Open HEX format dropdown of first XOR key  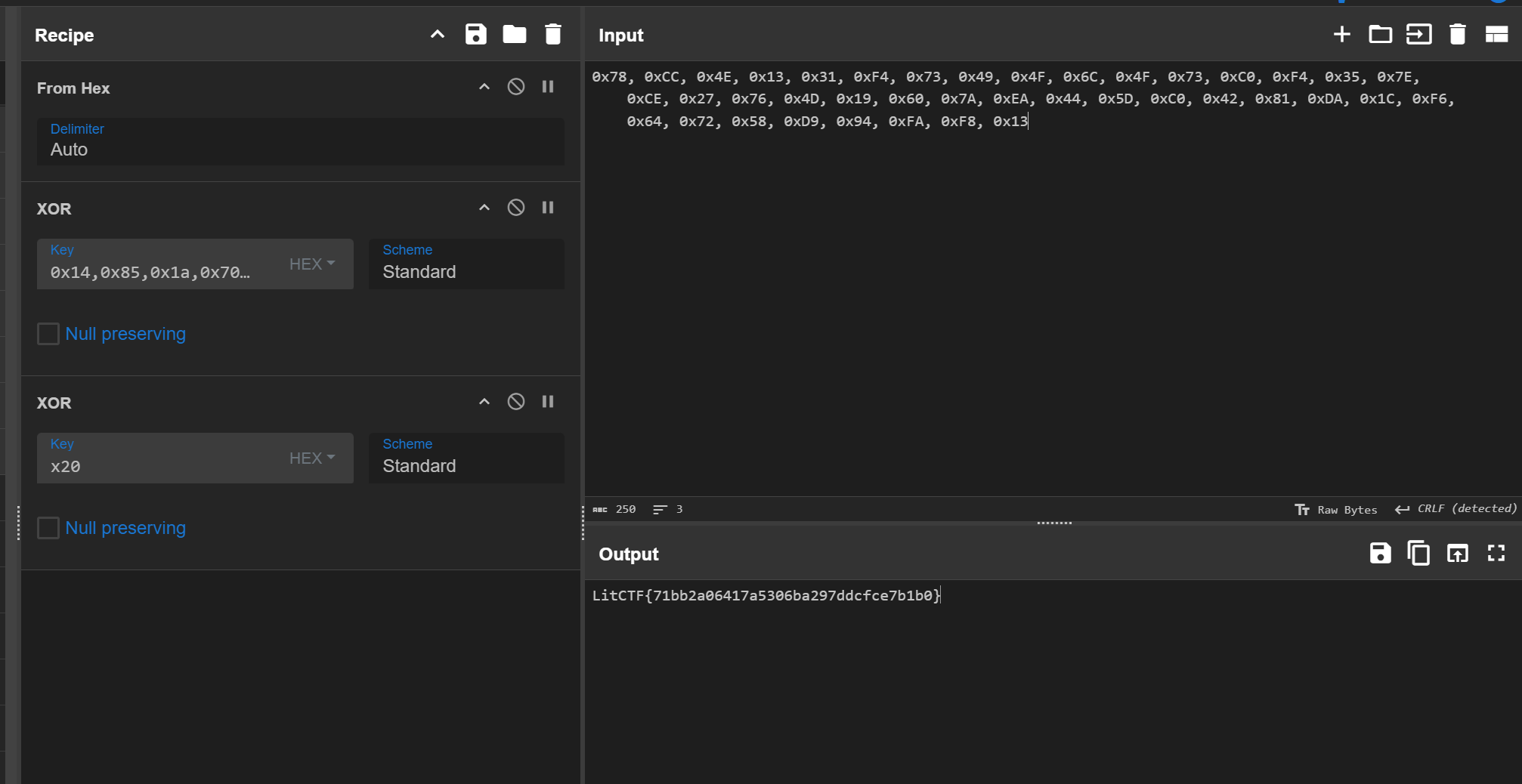click(x=312, y=264)
